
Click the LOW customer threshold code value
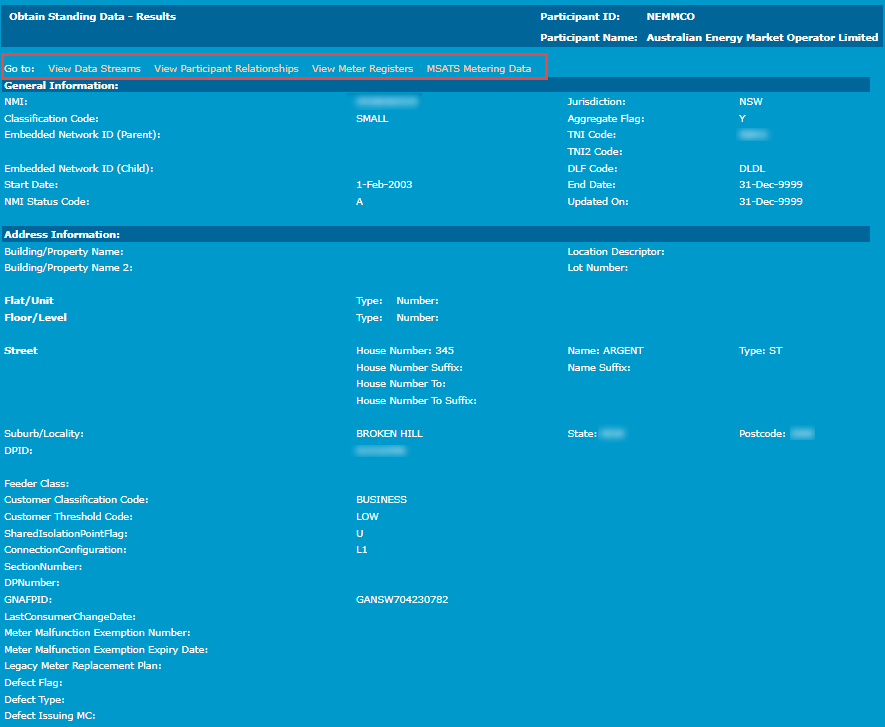367,517
